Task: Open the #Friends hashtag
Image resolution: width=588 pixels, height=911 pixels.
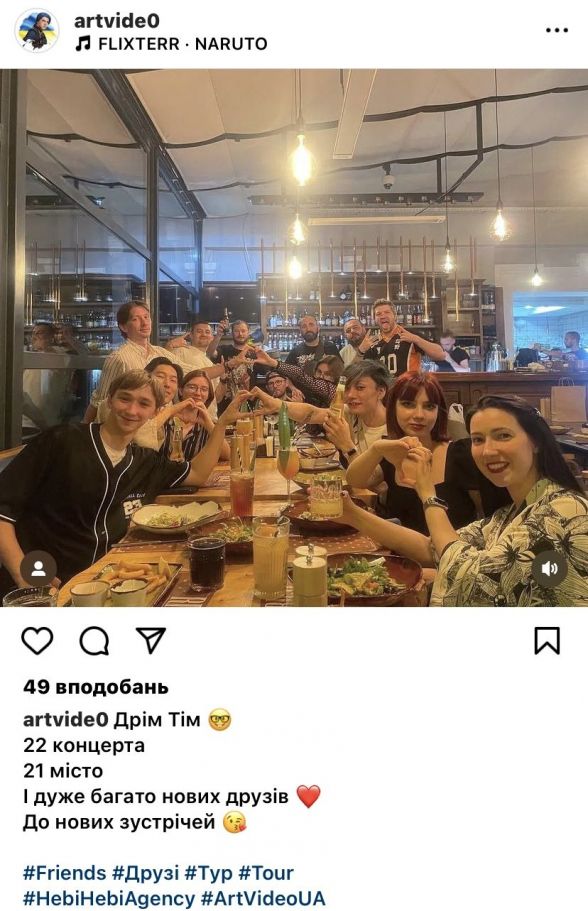Action: click(64, 873)
